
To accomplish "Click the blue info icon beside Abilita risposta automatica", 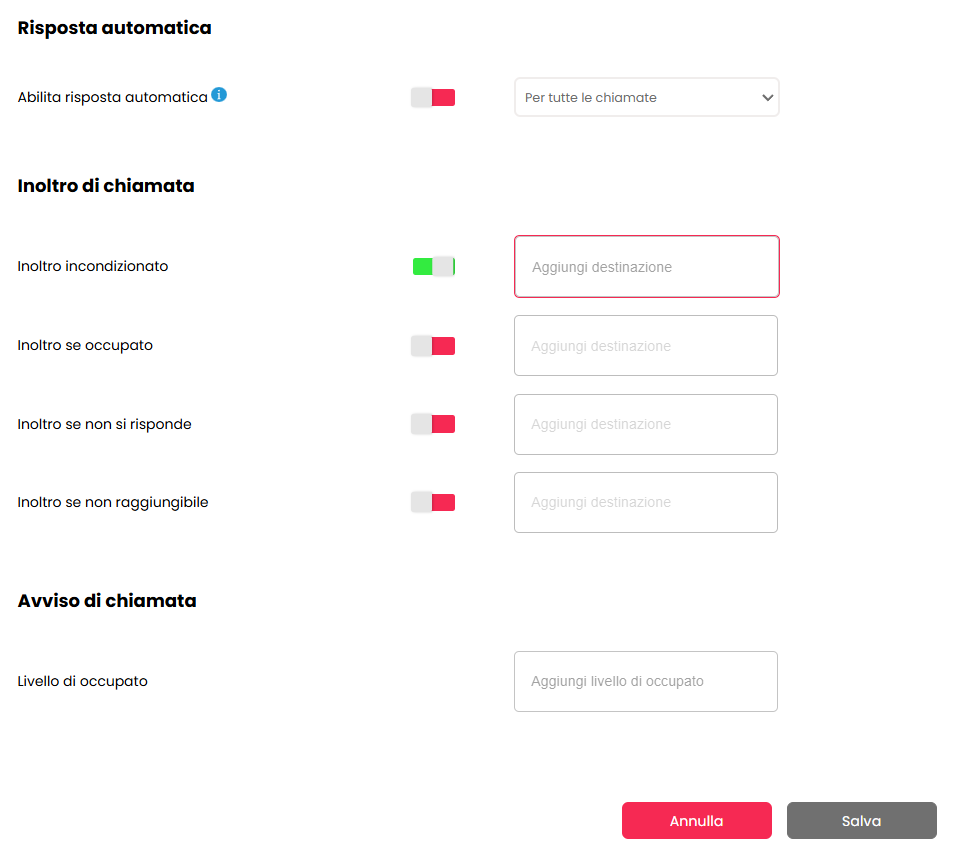I will coord(219,95).
